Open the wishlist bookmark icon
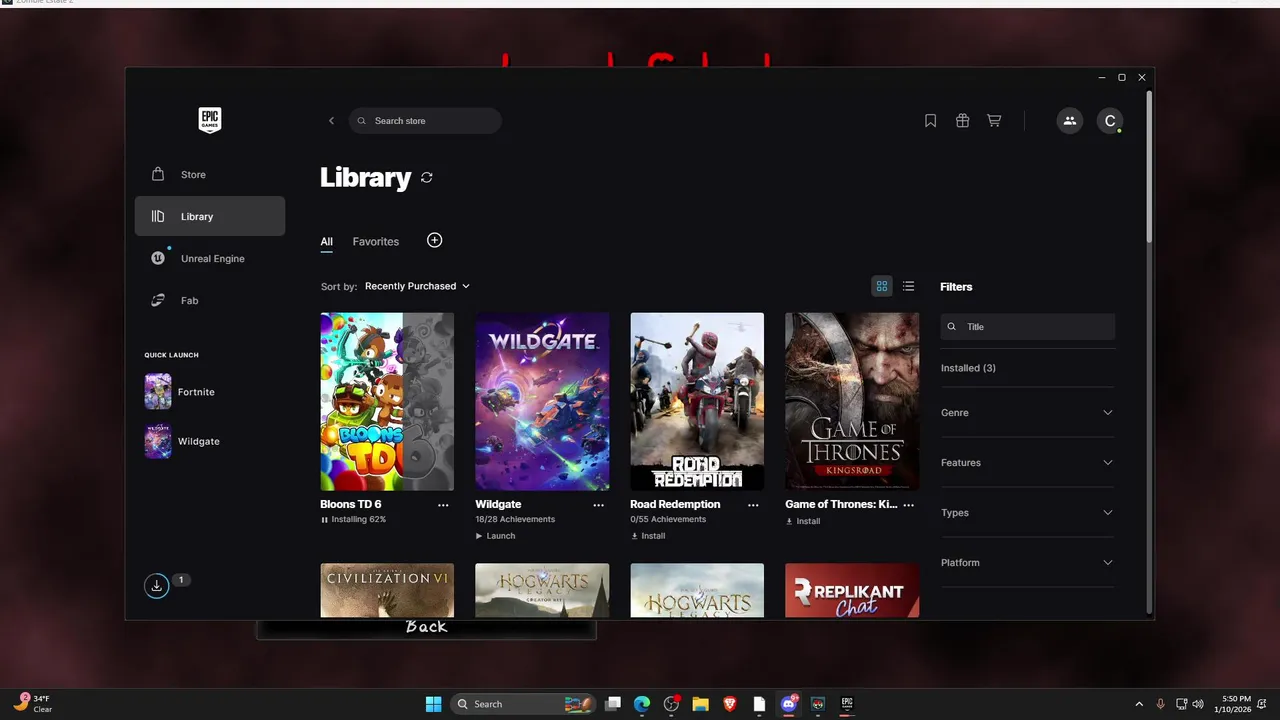 pos(930,121)
